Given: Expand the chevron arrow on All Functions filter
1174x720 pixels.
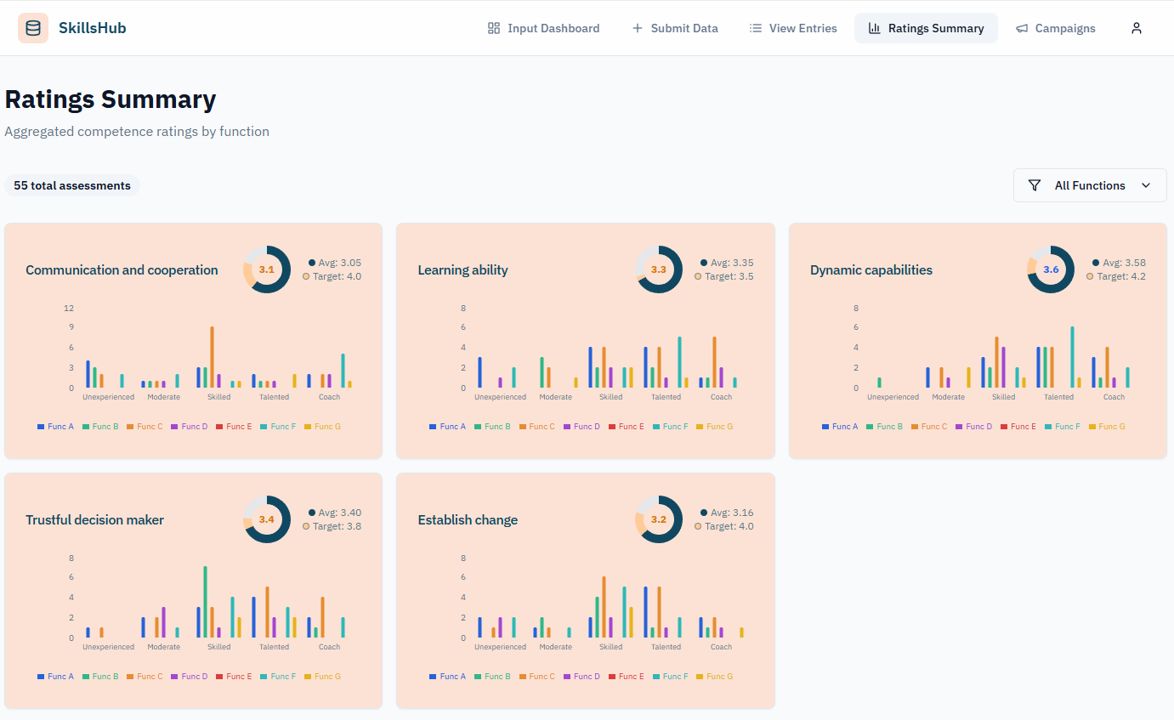Looking at the screenshot, I should [x=1146, y=186].
